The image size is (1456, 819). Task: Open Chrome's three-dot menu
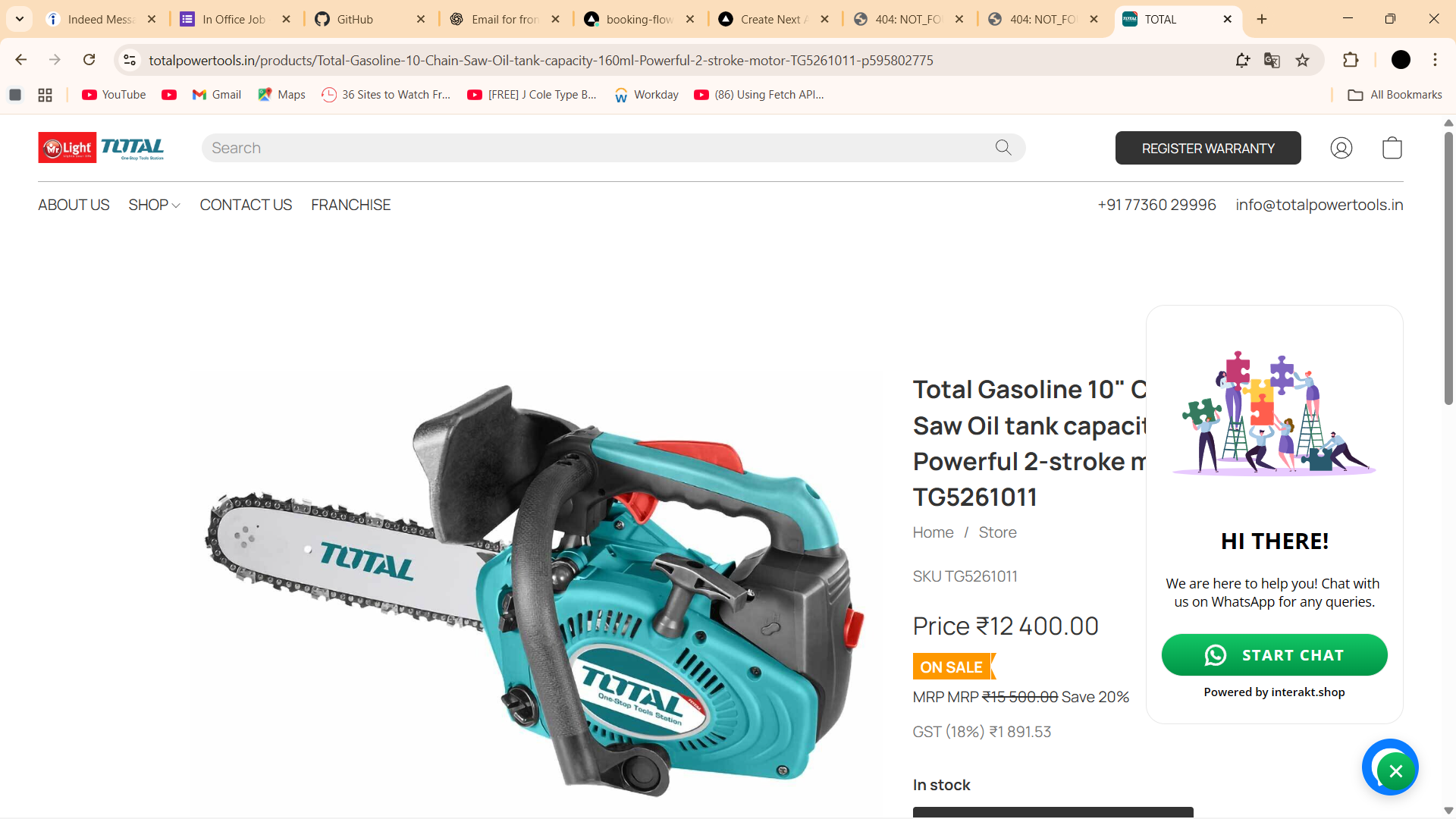pos(1435,60)
